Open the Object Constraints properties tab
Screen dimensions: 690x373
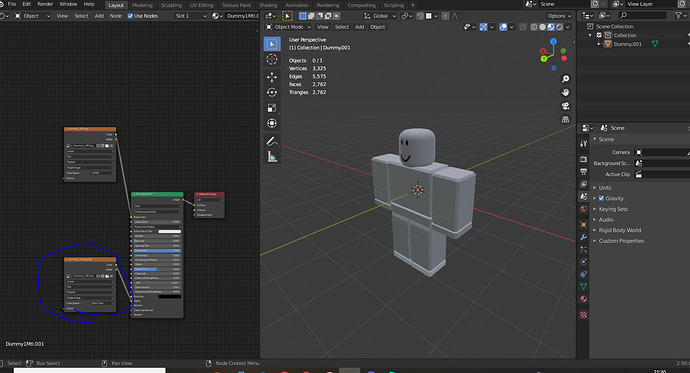(584, 274)
